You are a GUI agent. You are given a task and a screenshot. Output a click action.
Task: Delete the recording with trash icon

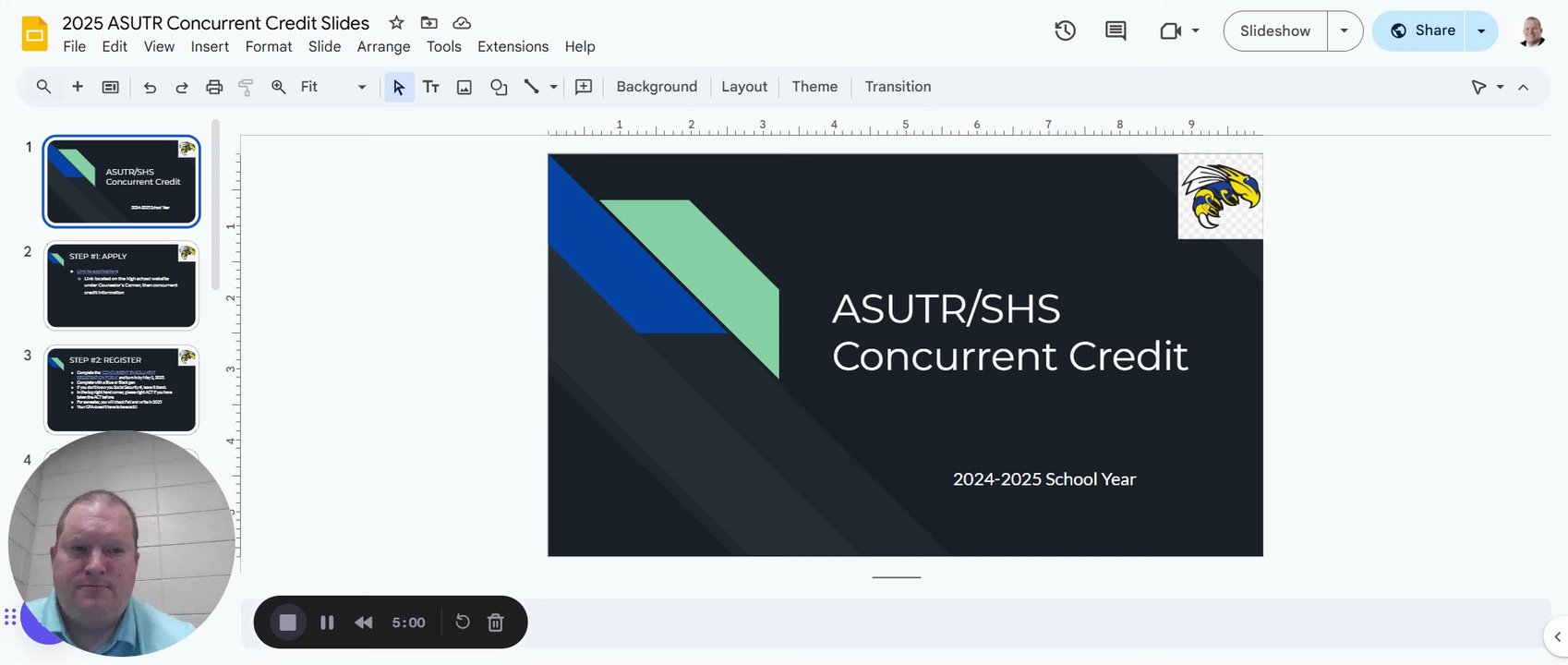[x=496, y=623]
